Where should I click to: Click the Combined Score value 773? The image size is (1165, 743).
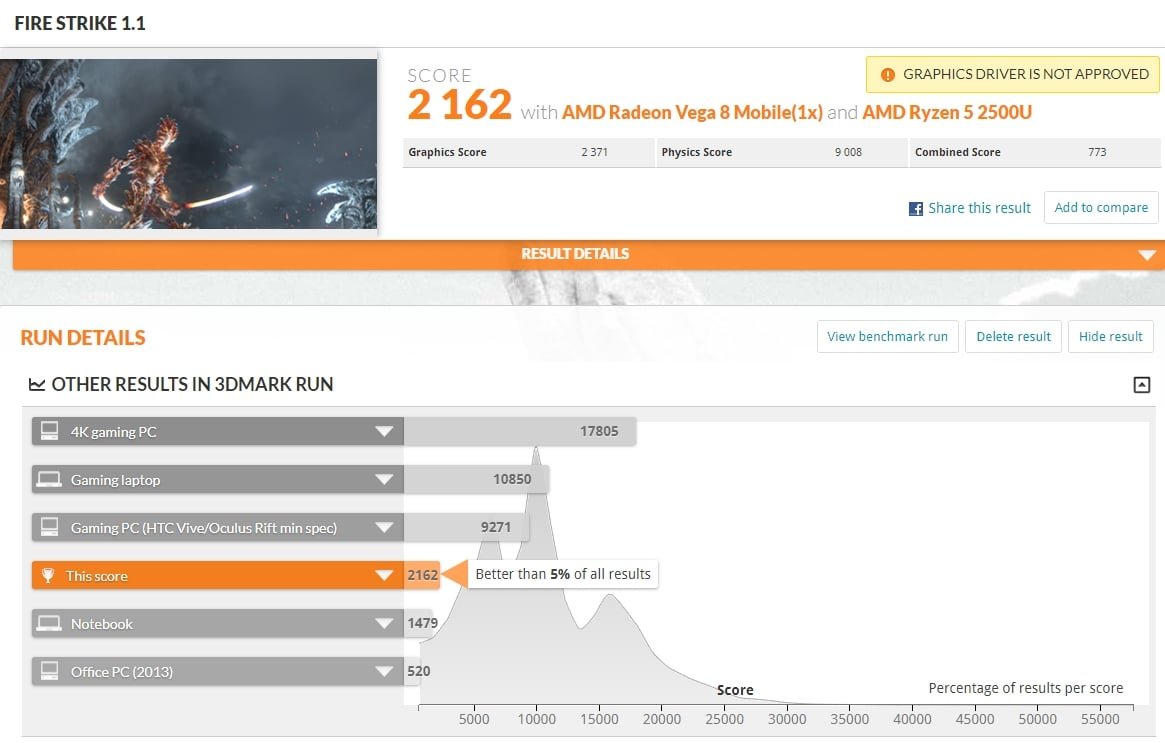[x=1097, y=152]
